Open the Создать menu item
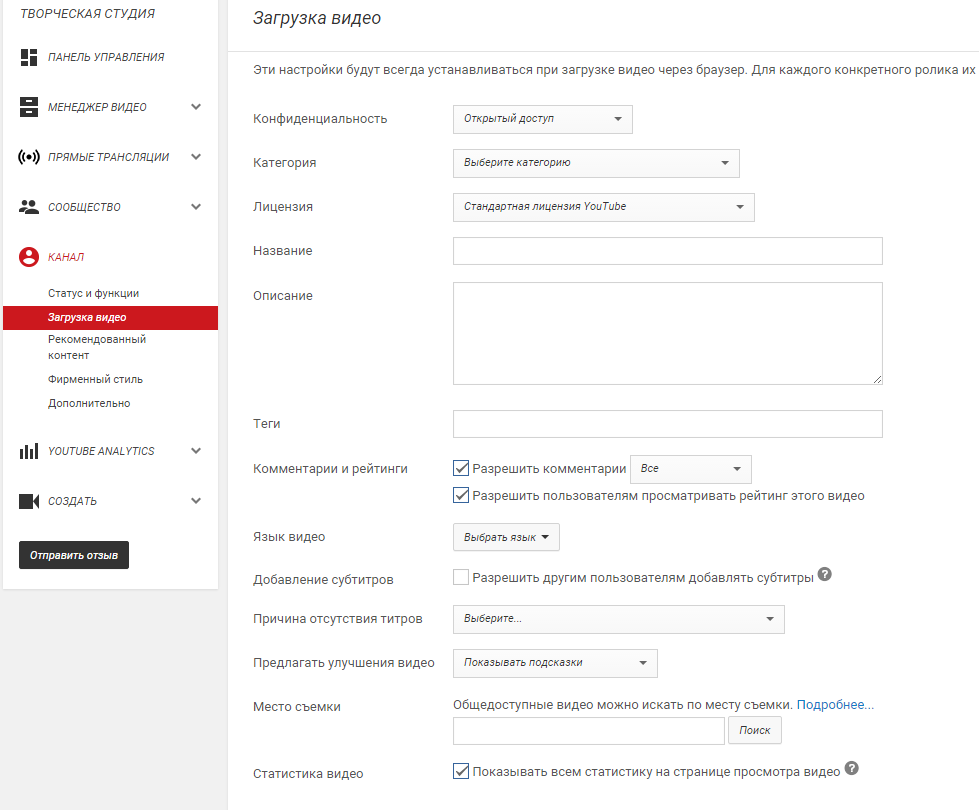979x810 pixels. (72, 501)
